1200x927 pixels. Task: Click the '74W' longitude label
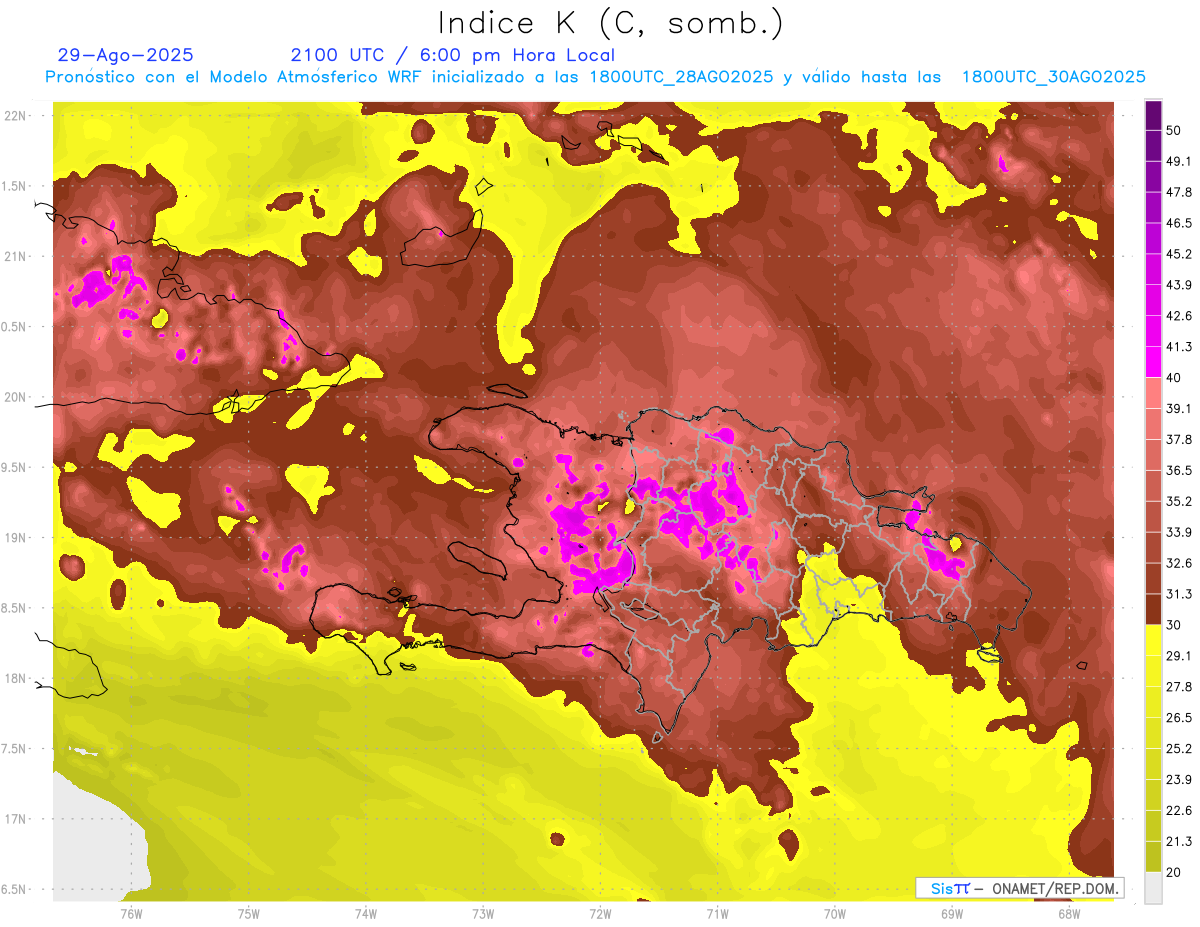coord(366,914)
